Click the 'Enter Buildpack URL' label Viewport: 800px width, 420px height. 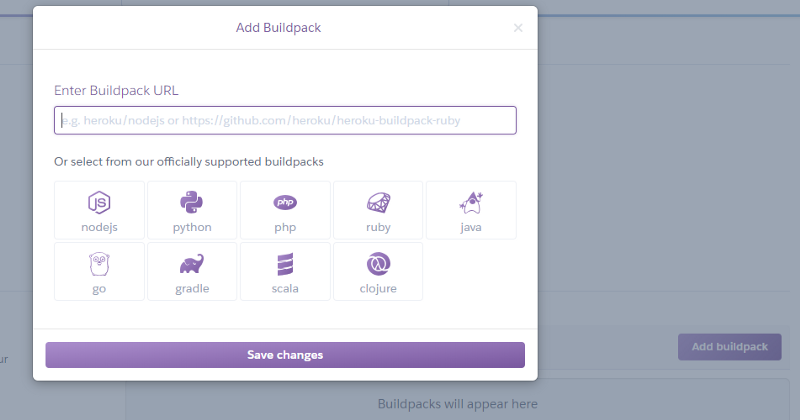pos(116,90)
